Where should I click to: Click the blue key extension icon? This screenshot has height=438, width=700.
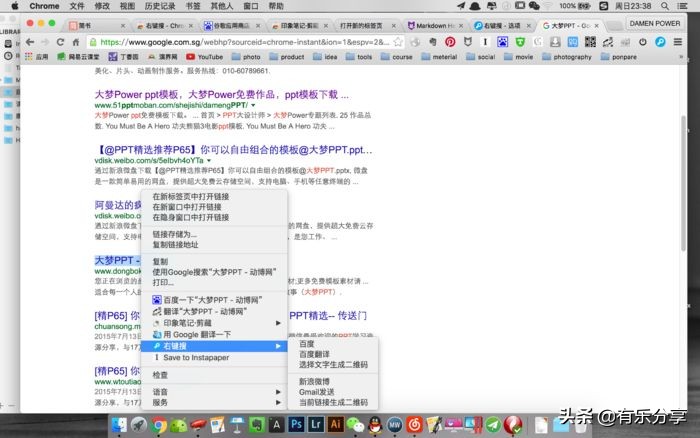pos(660,42)
